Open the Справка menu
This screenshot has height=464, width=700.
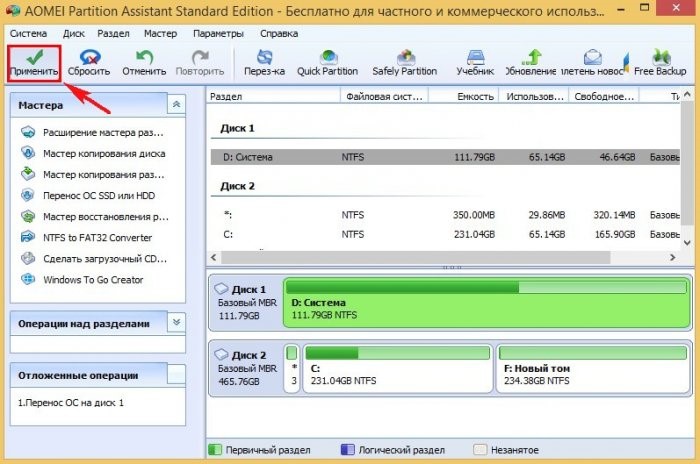[279, 33]
